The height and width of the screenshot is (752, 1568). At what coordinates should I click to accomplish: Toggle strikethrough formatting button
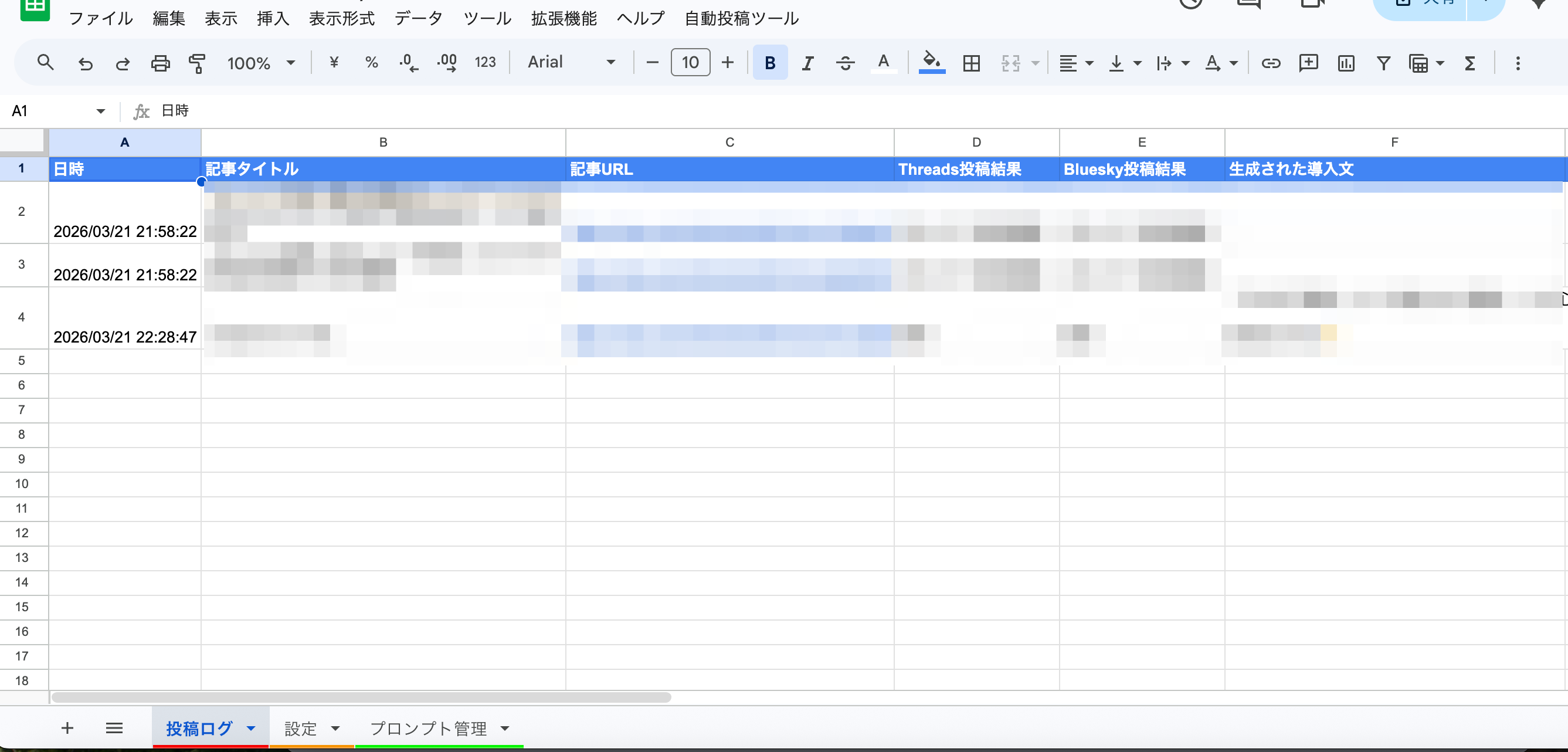[x=846, y=63]
